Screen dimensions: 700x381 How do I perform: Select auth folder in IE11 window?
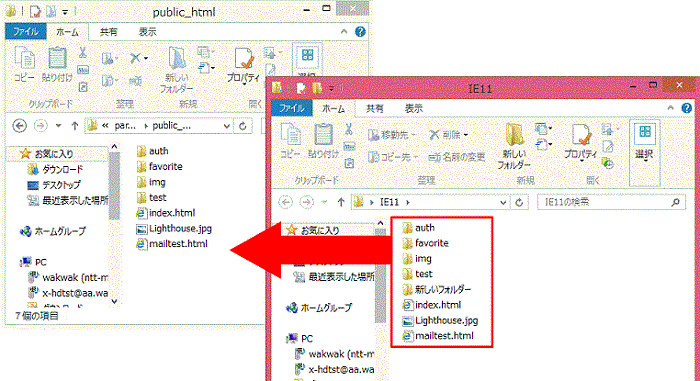(x=418, y=228)
